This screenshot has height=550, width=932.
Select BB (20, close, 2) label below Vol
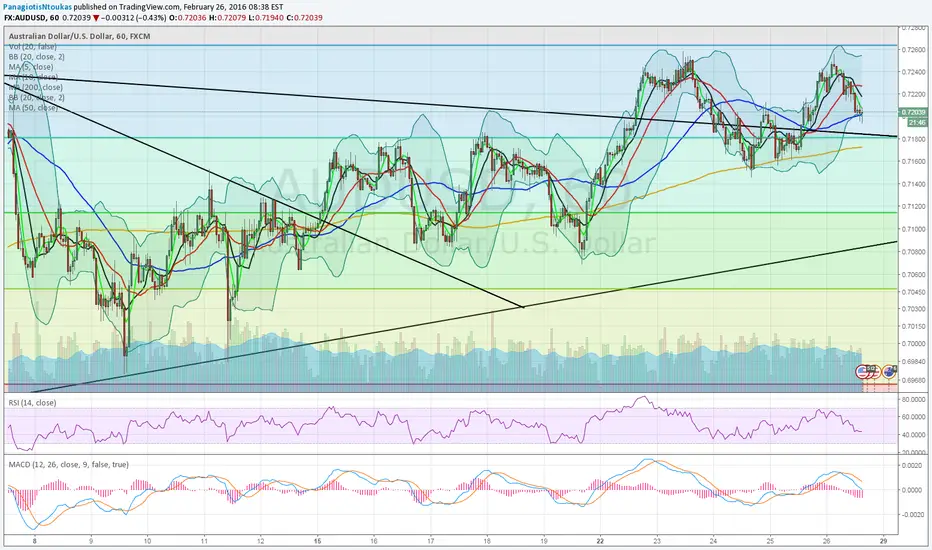tap(37, 56)
